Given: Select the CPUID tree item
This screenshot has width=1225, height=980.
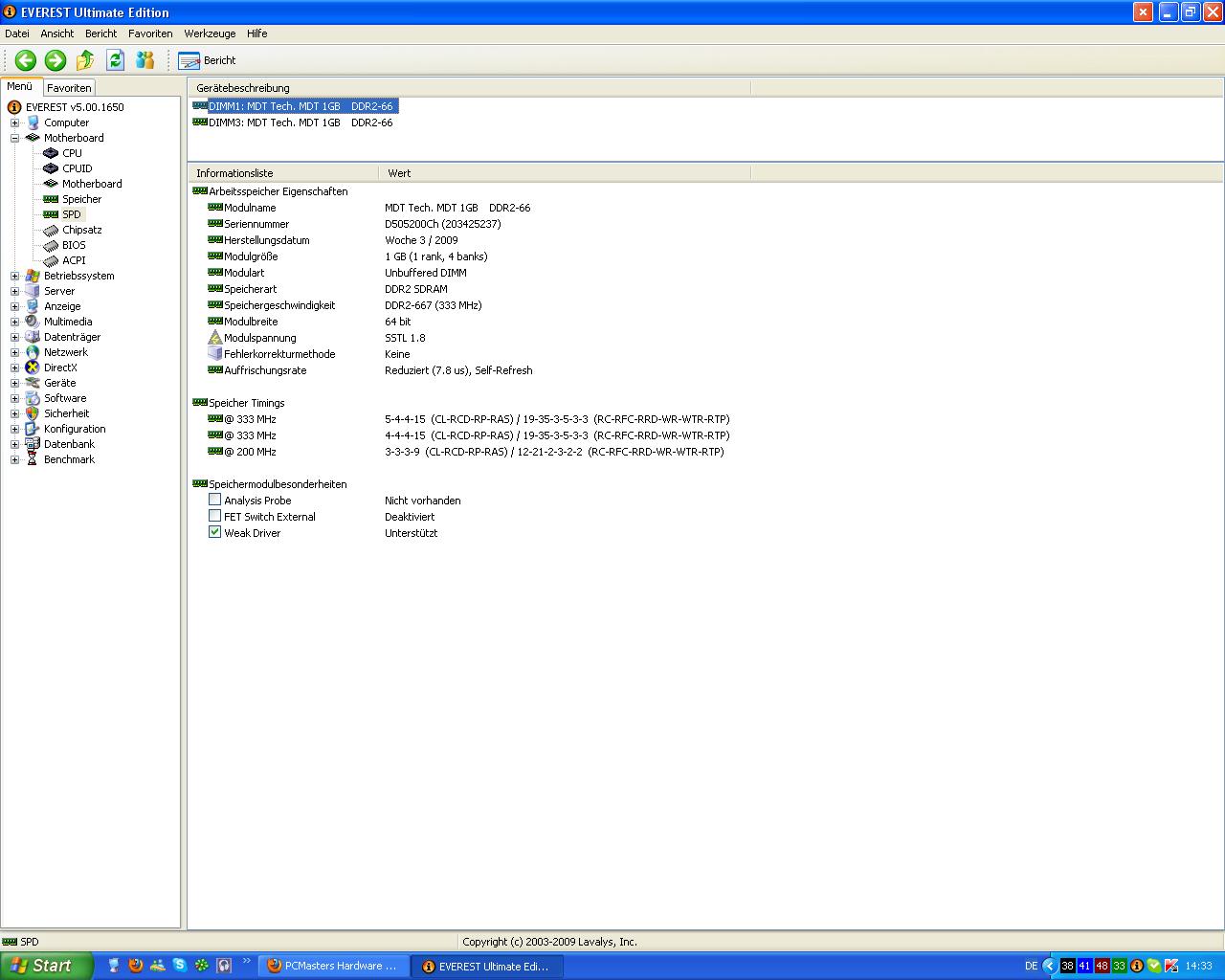Looking at the screenshot, I should [77, 168].
